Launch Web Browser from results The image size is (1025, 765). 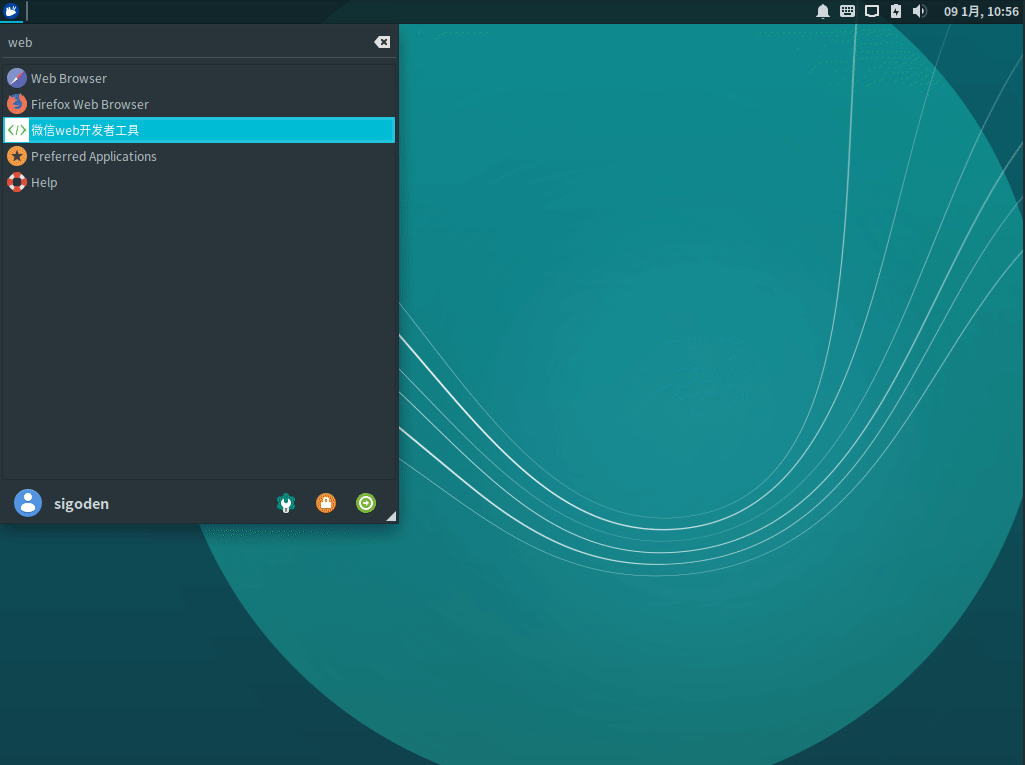(x=199, y=78)
